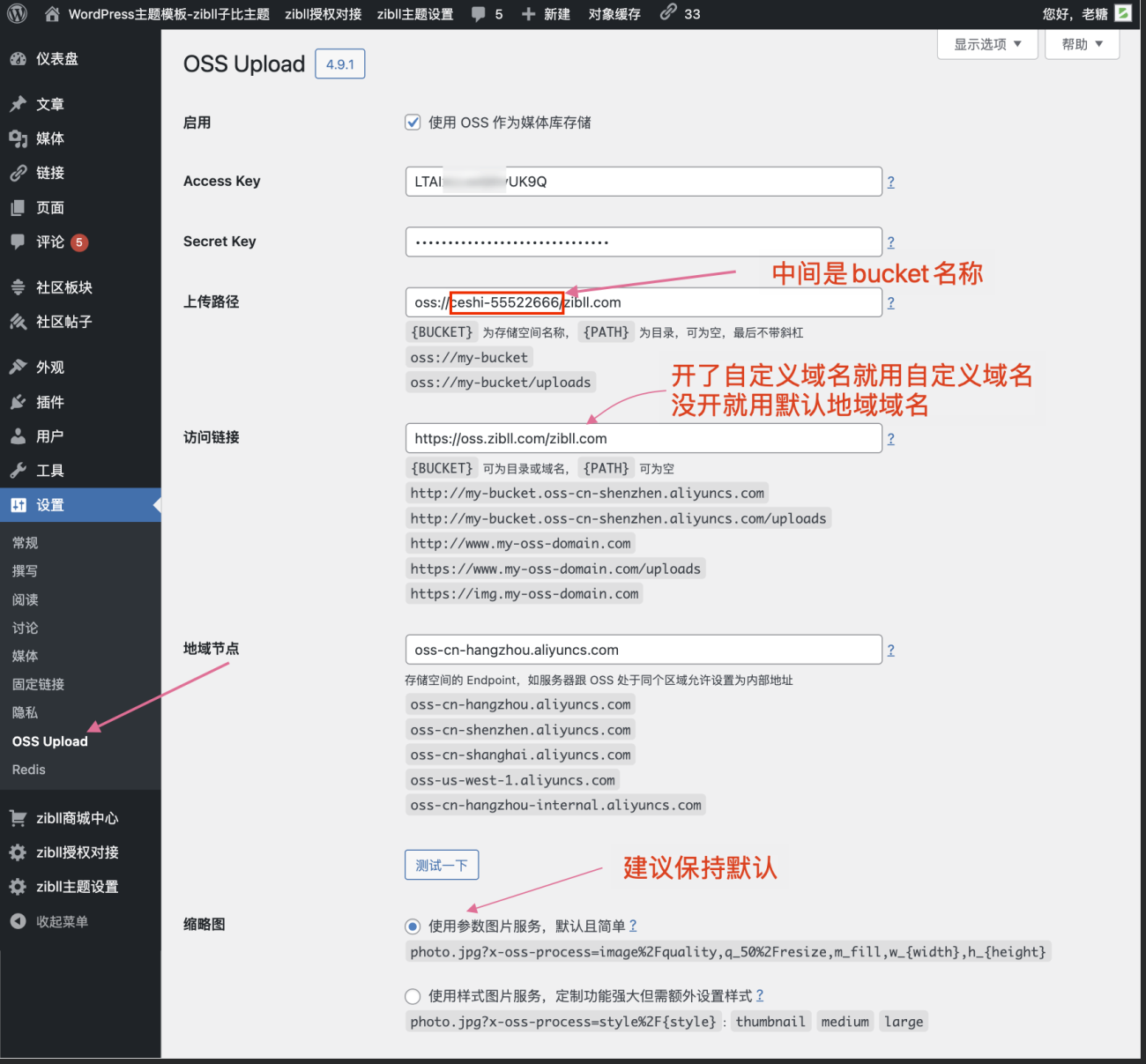Click the help link after 默认且简单

tap(633, 926)
